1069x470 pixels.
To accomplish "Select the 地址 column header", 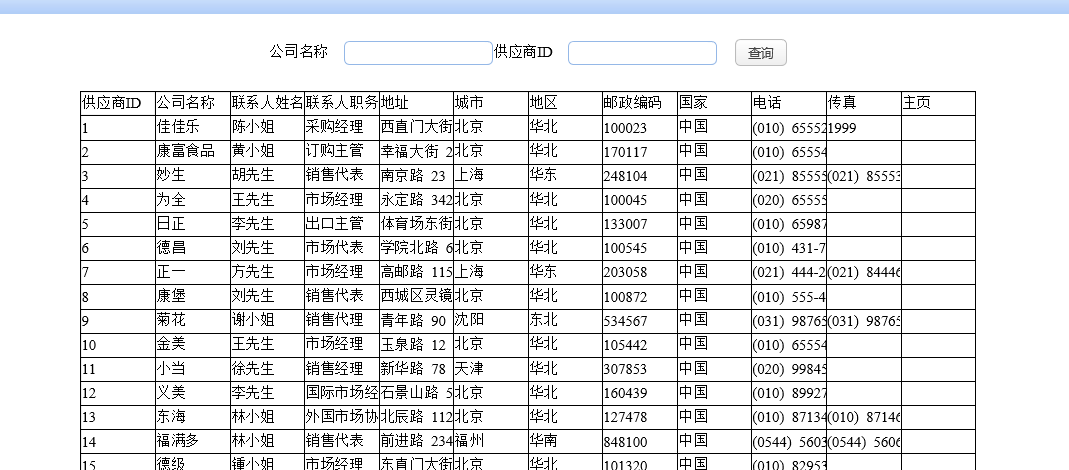I will pos(417,104).
